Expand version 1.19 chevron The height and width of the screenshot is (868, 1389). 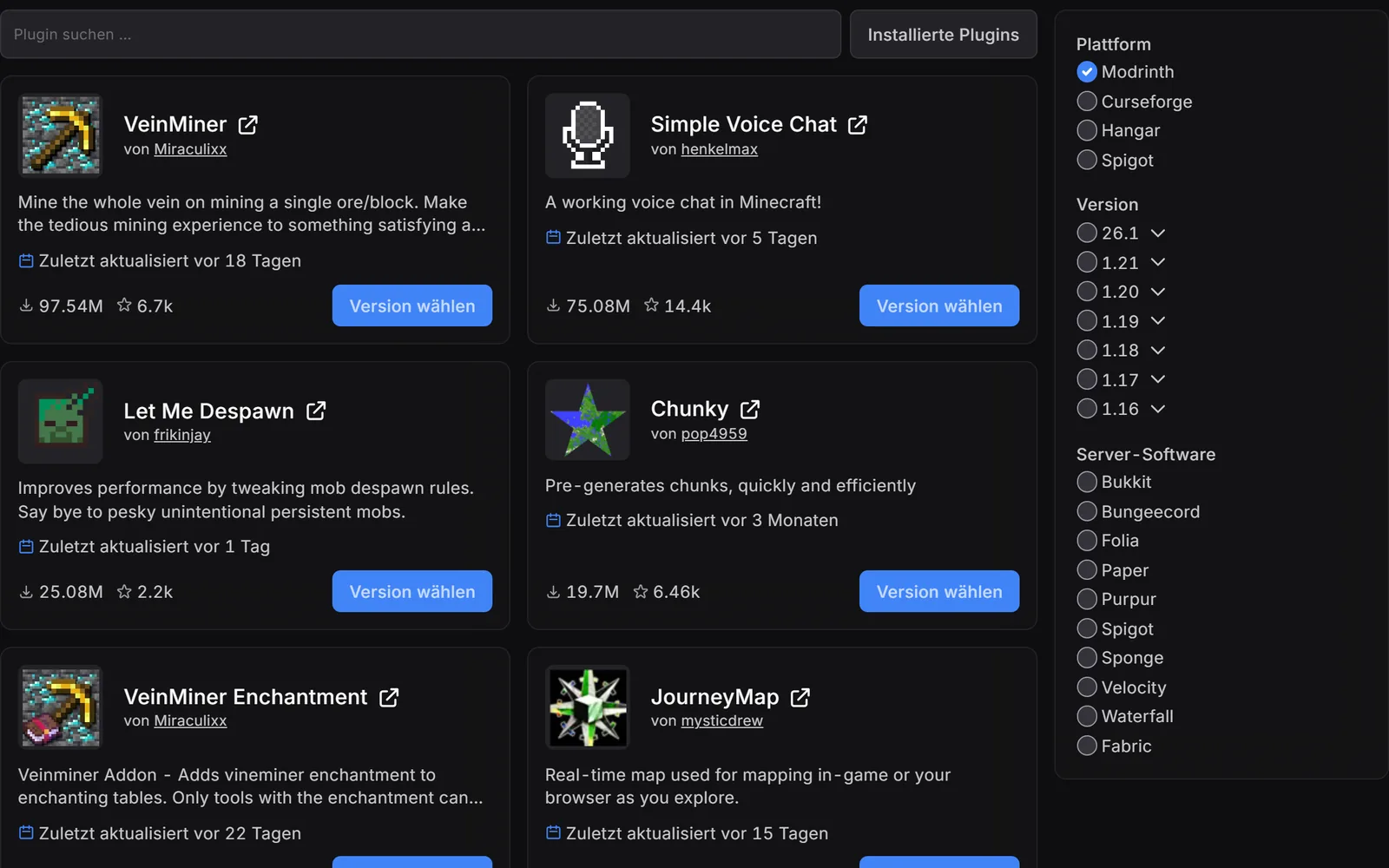point(1158,321)
